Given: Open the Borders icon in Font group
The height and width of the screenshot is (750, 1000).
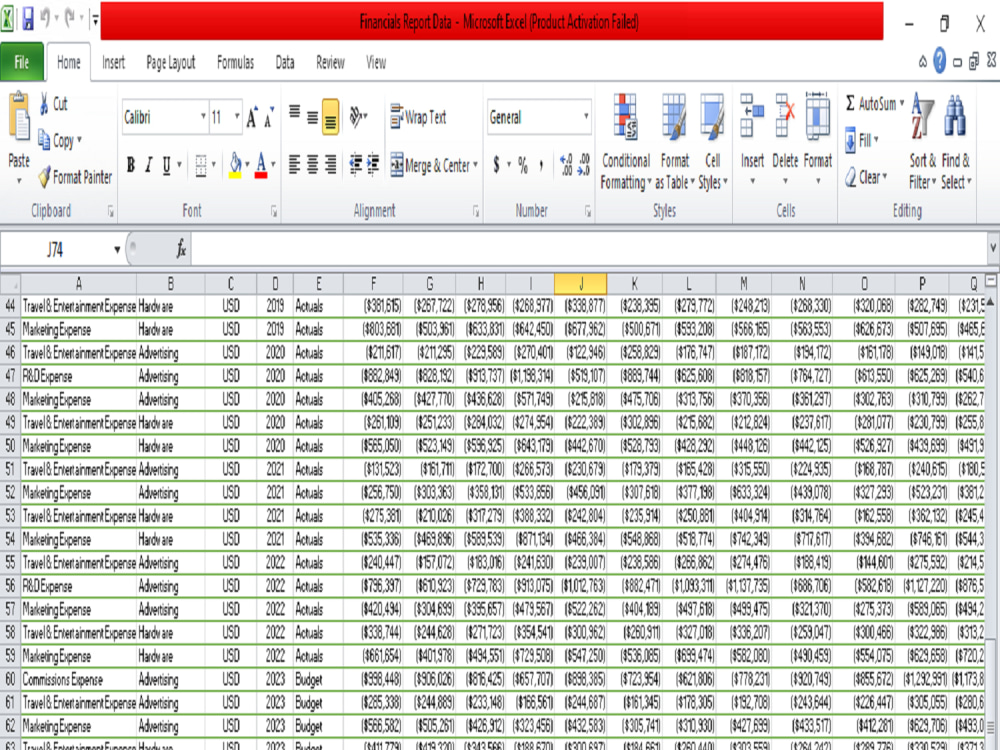Looking at the screenshot, I should pyautogui.click(x=201, y=165).
